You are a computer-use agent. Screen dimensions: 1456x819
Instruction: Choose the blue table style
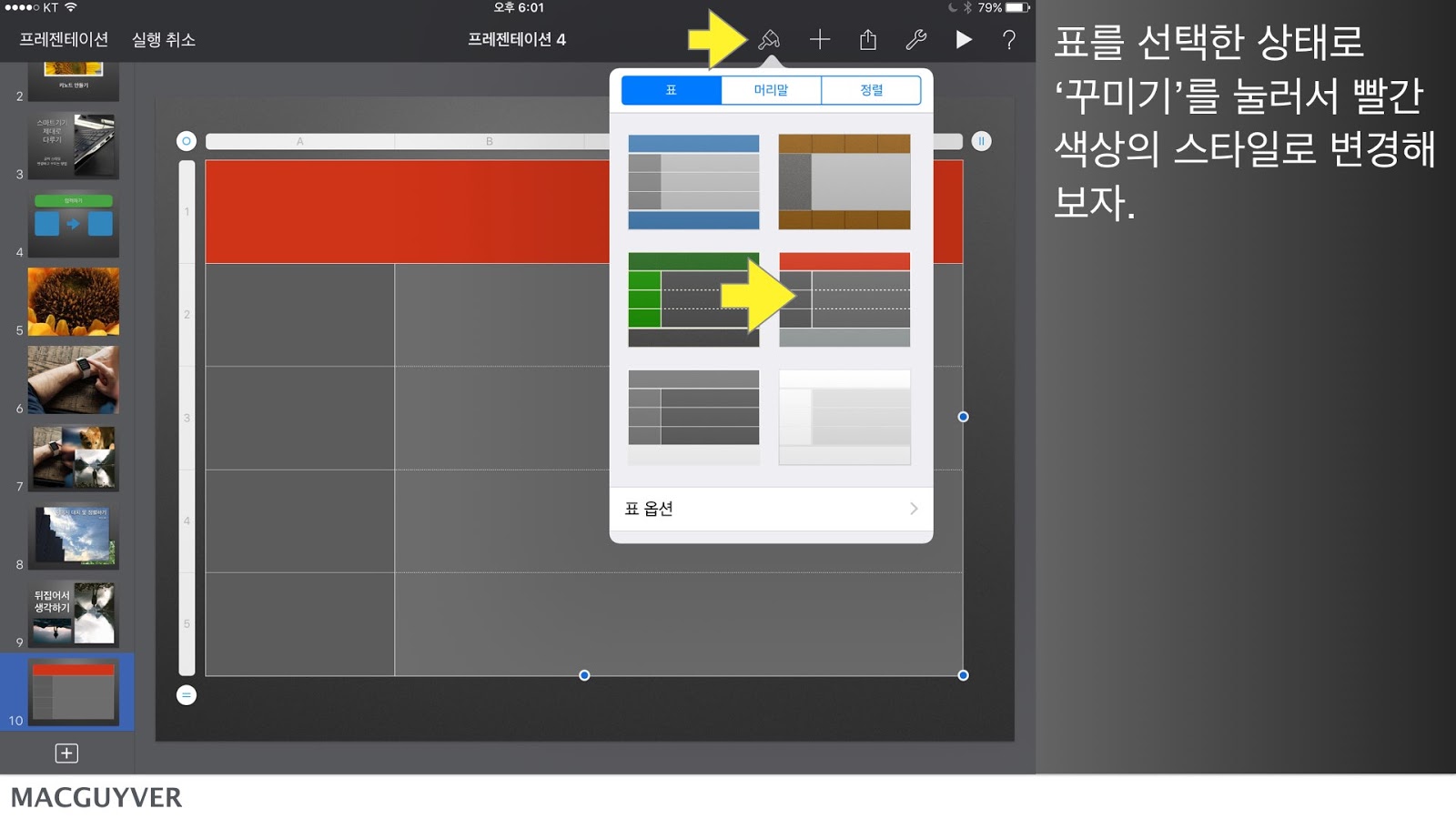point(693,182)
